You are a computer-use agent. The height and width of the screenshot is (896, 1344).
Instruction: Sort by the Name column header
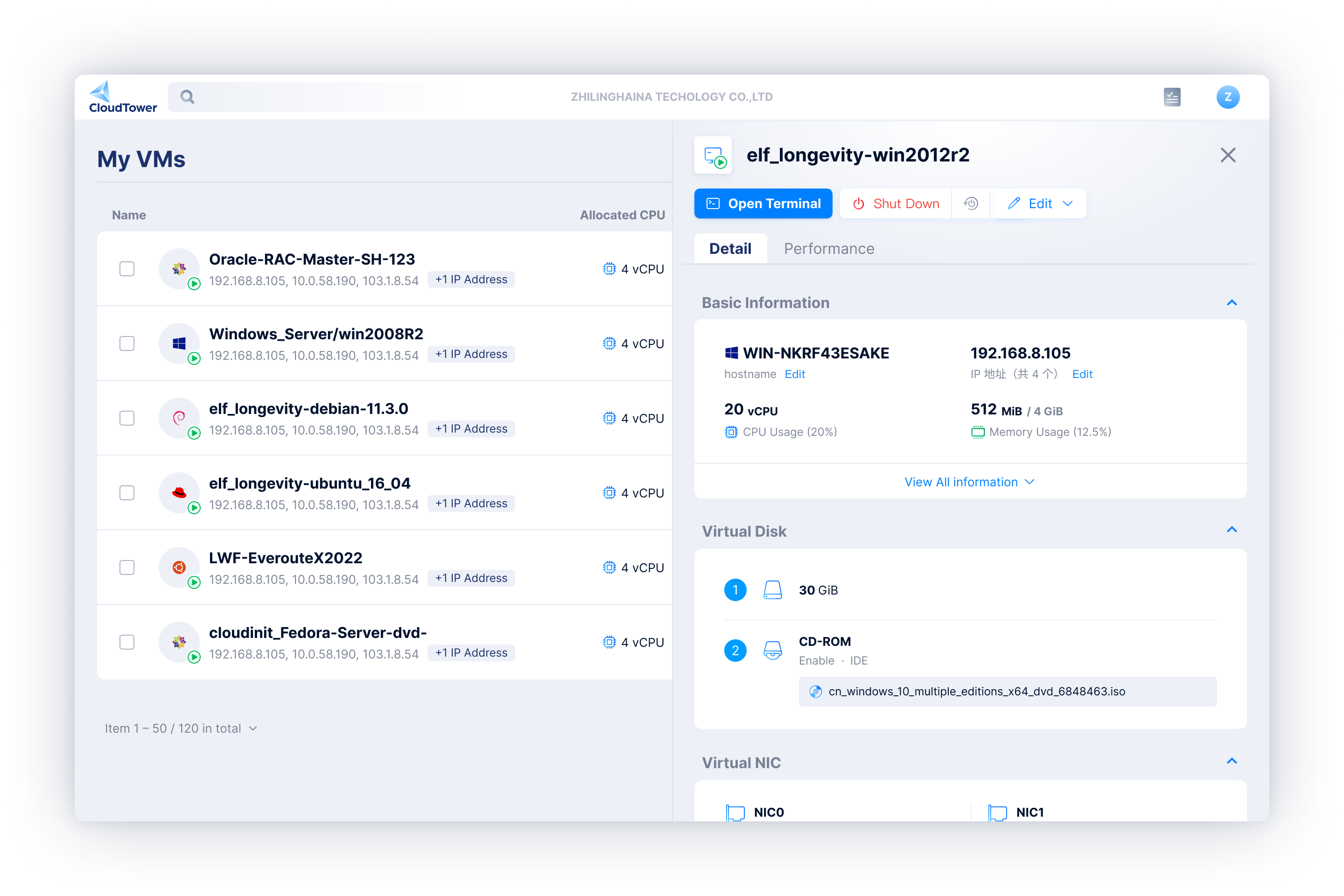129,216
